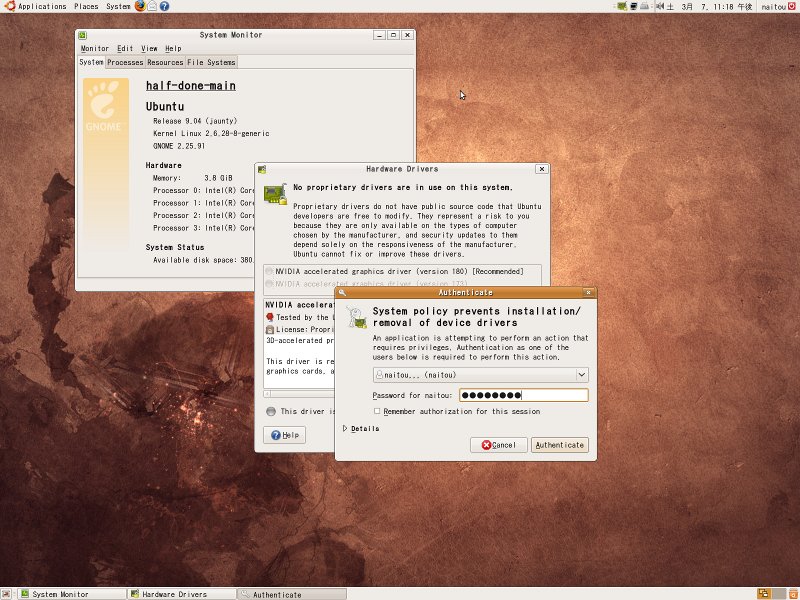Open the Help menu in System Monitor
Screen dimensions: 800x600
point(173,48)
